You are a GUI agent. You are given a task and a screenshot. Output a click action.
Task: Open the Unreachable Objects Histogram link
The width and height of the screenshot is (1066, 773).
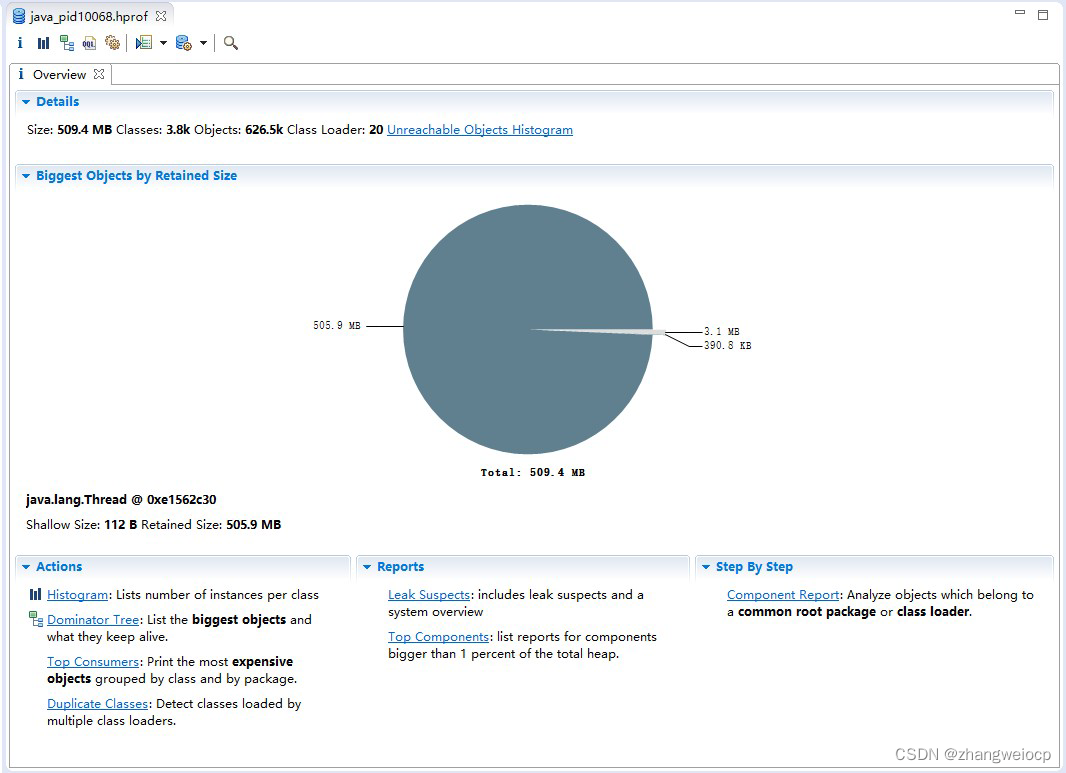[480, 129]
